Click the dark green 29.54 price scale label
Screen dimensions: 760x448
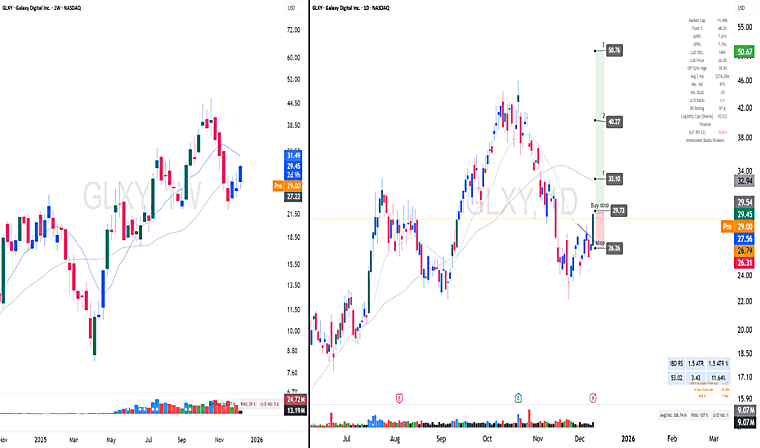tap(744, 203)
